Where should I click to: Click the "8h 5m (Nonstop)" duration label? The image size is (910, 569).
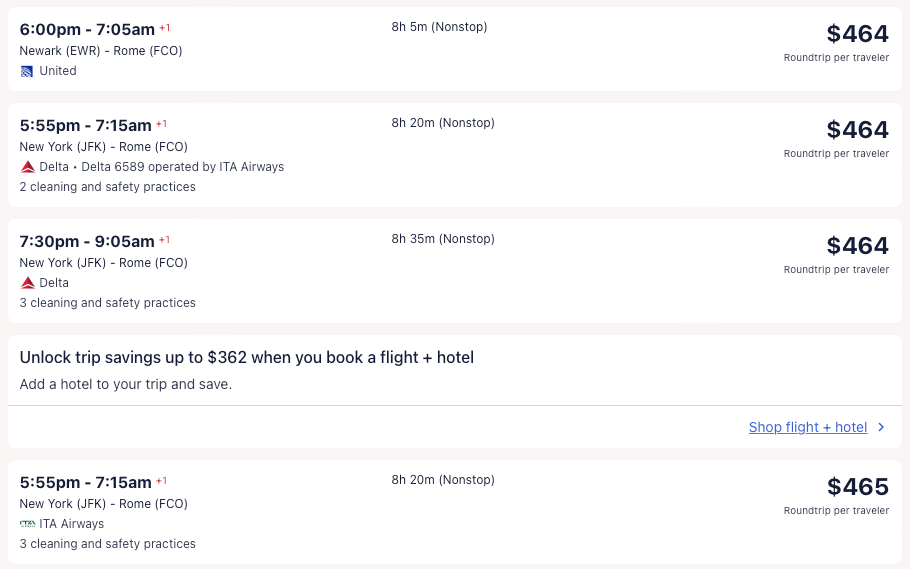[439, 27]
